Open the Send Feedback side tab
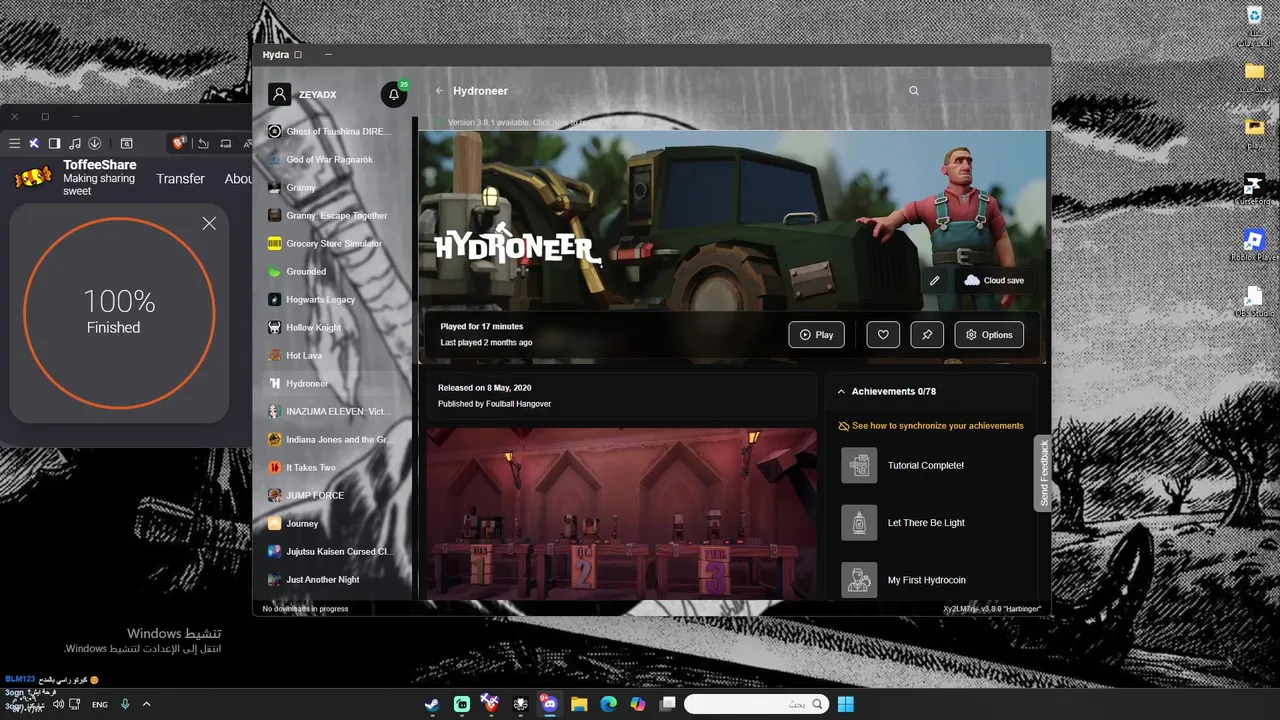The image size is (1280, 720). coord(1044,473)
